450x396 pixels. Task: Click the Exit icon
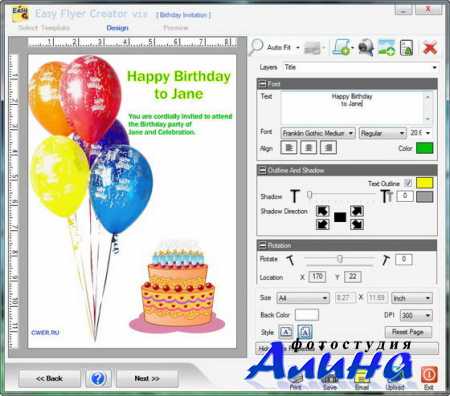[x=429, y=375]
